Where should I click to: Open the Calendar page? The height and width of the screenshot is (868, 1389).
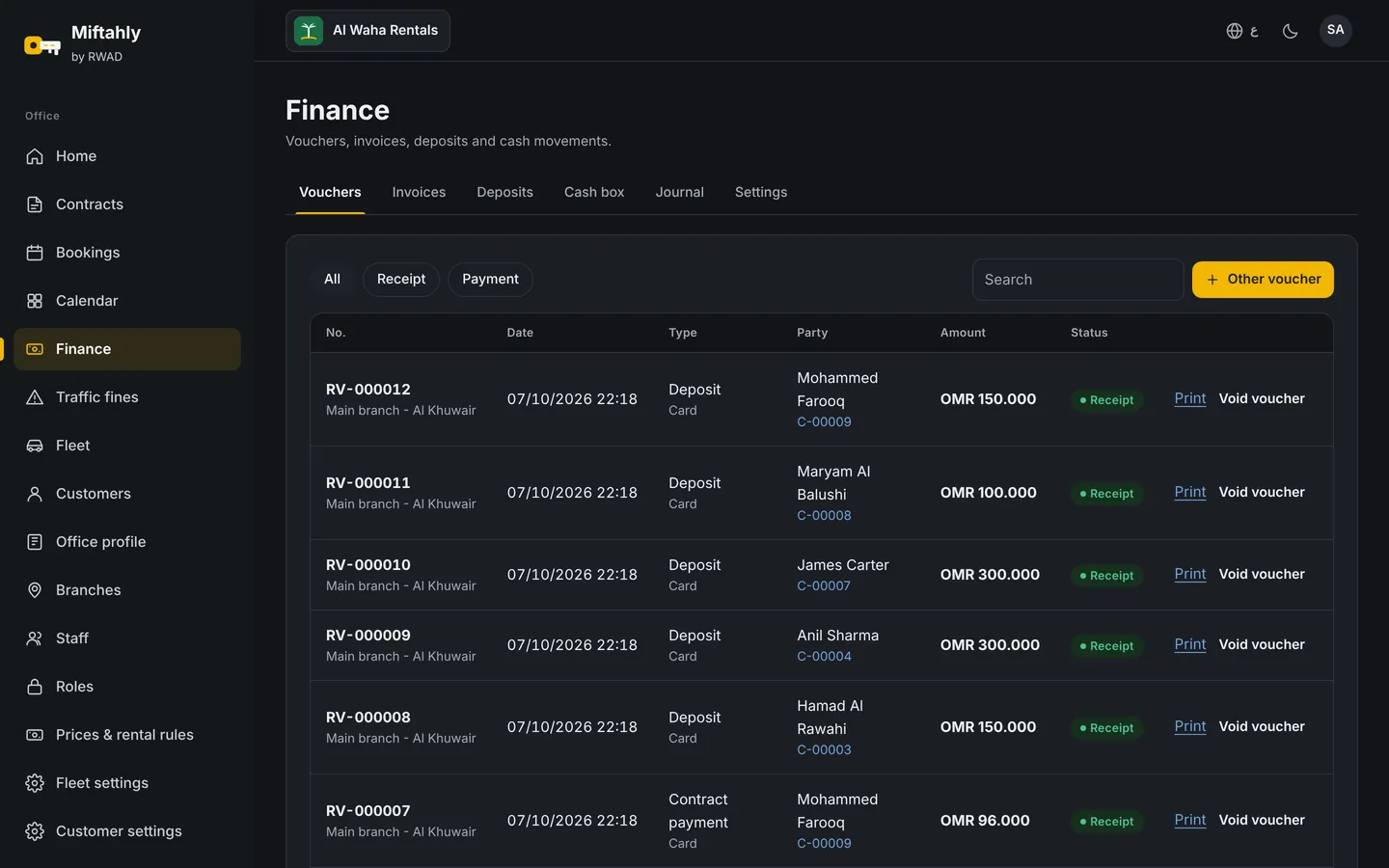(x=127, y=301)
